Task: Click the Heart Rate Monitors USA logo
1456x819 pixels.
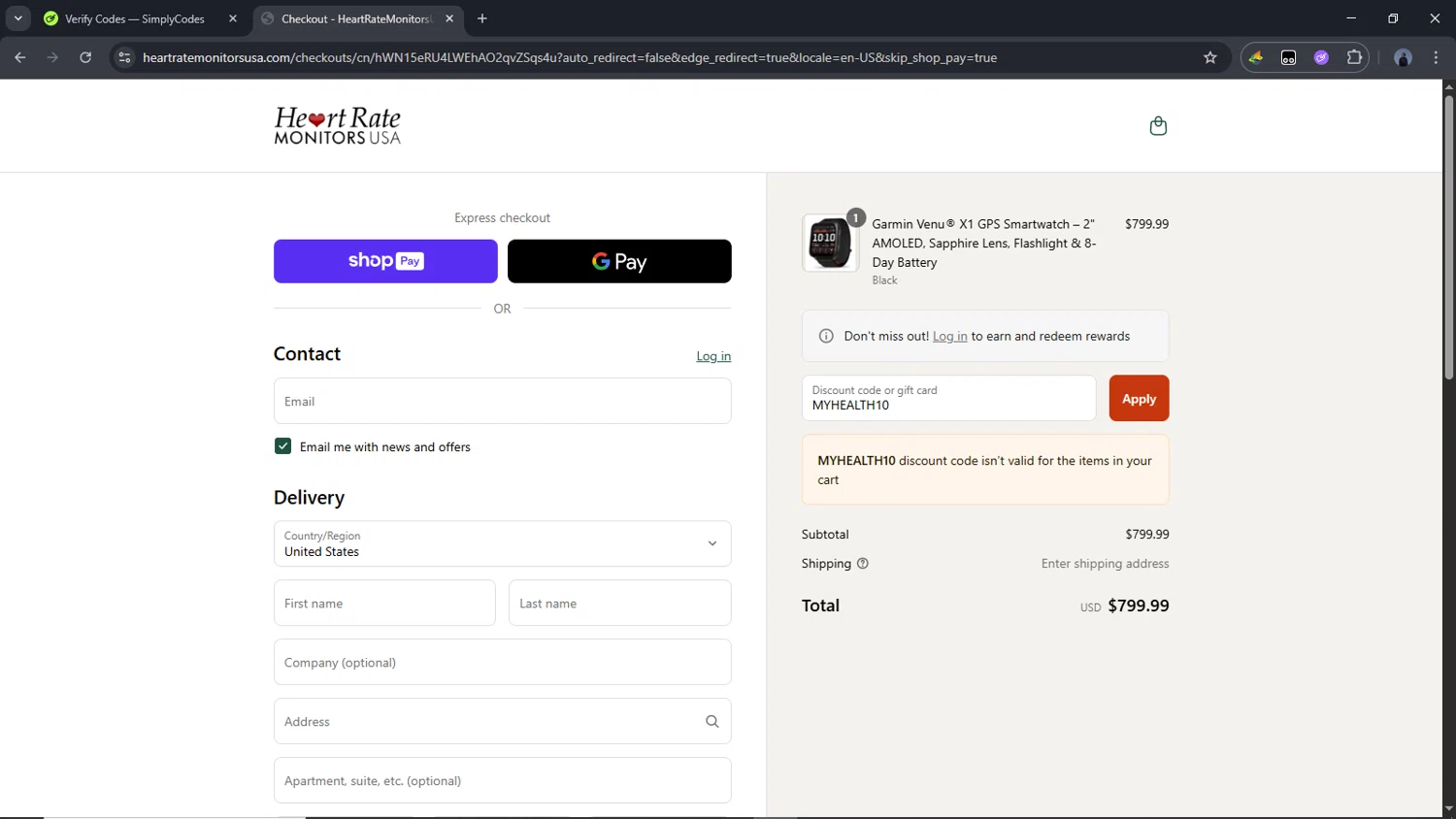Action: click(x=337, y=126)
